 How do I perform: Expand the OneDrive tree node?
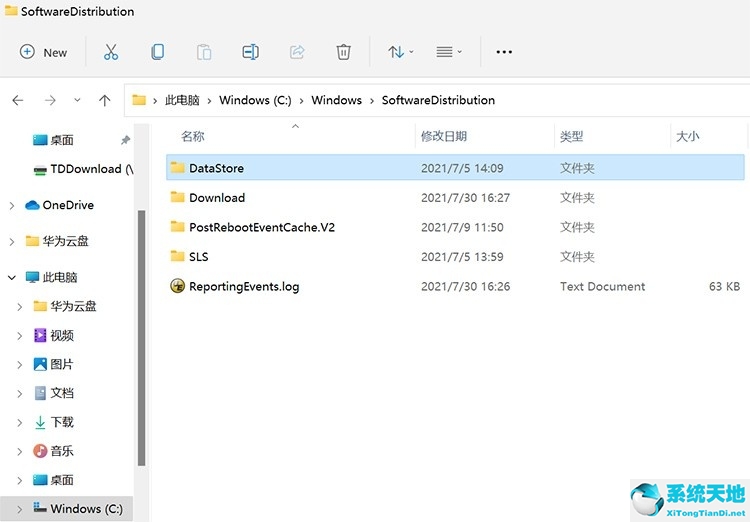pyautogui.click(x=11, y=206)
